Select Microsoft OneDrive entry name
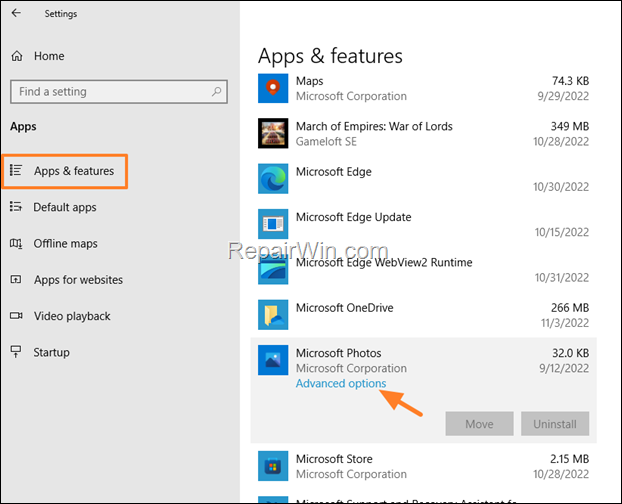This screenshot has height=504, width=622. (344, 308)
